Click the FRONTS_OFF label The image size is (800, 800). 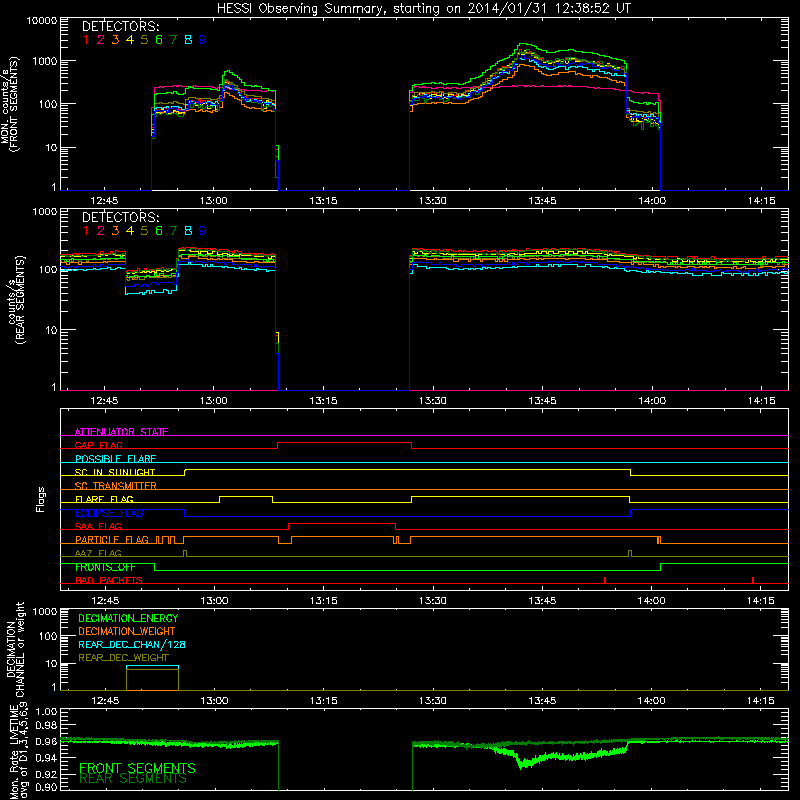point(105,567)
